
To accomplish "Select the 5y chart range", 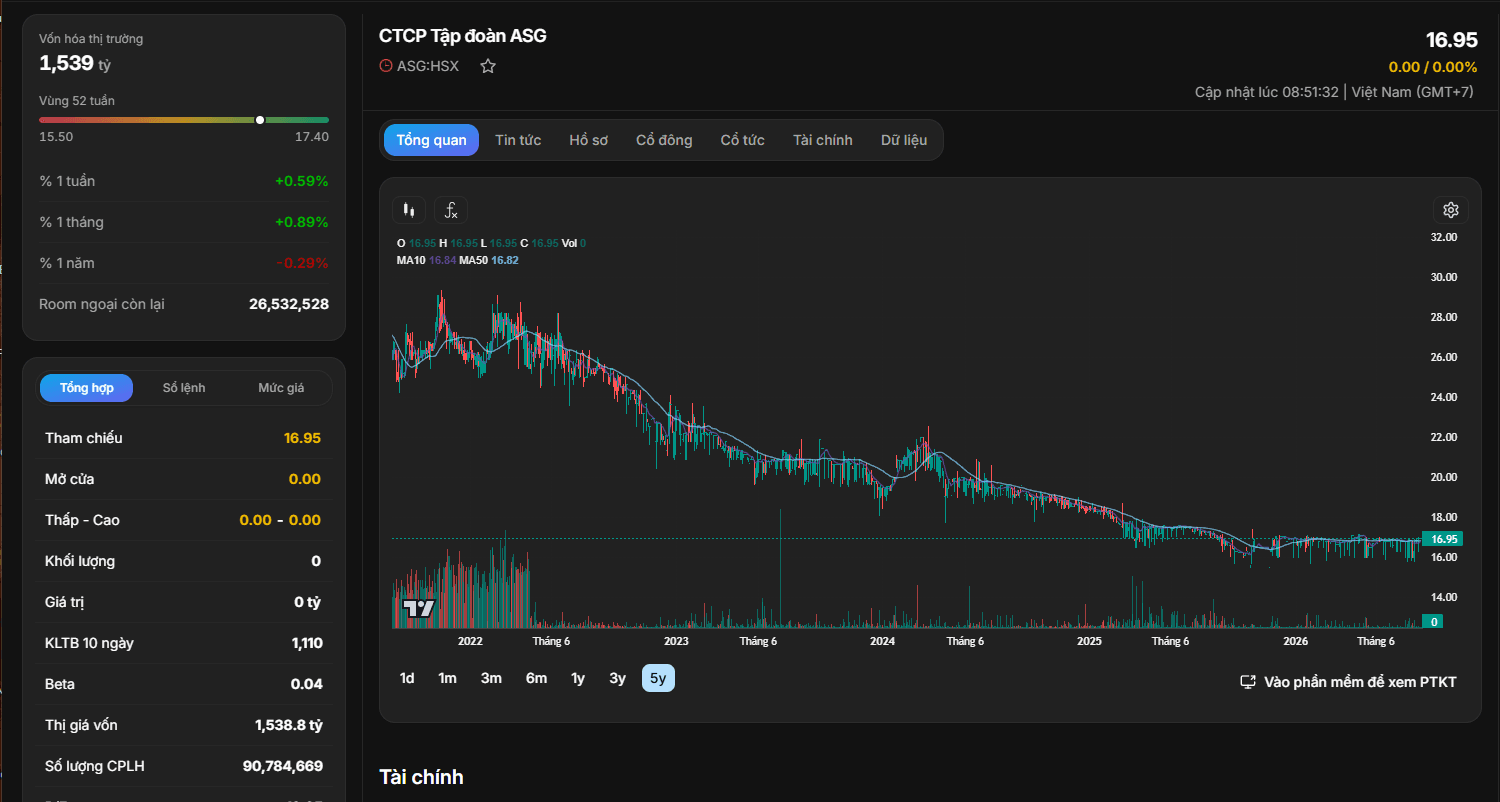I will click(x=658, y=678).
